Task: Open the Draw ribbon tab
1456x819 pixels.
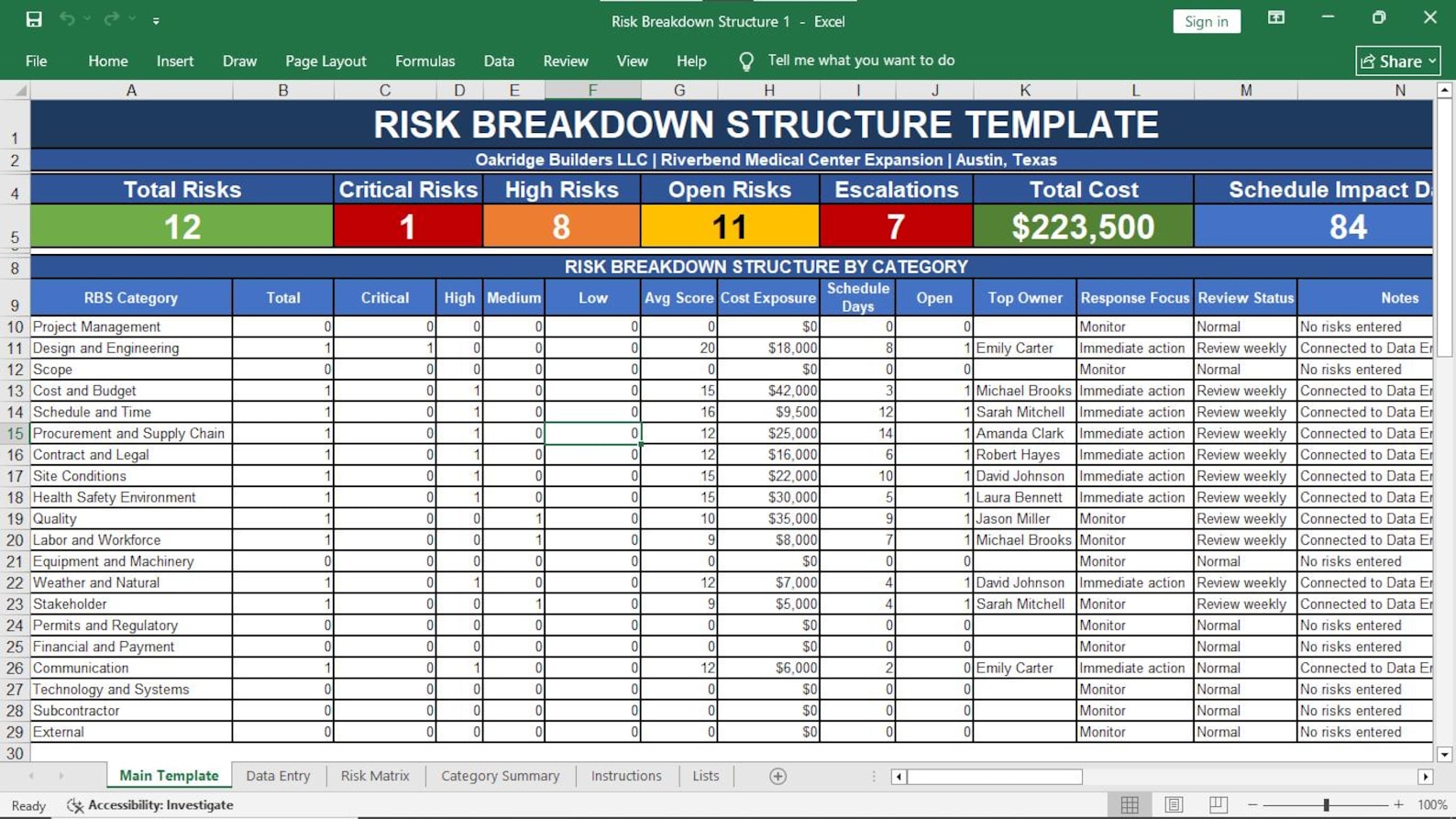Action: (239, 61)
